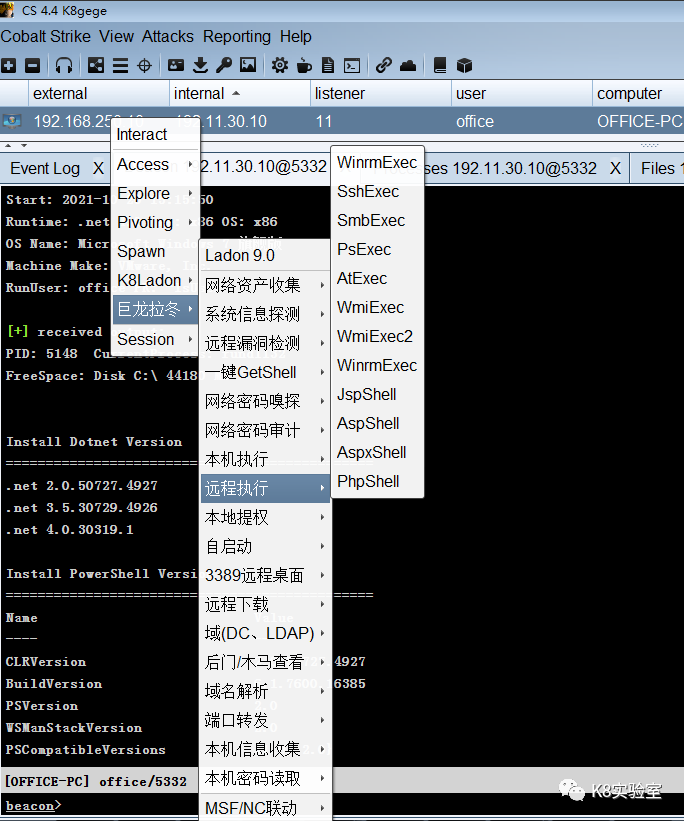This screenshot has width=684, height=821.
Task: Open the 网络密码审计 menu entry
Action: click(265, 430)
